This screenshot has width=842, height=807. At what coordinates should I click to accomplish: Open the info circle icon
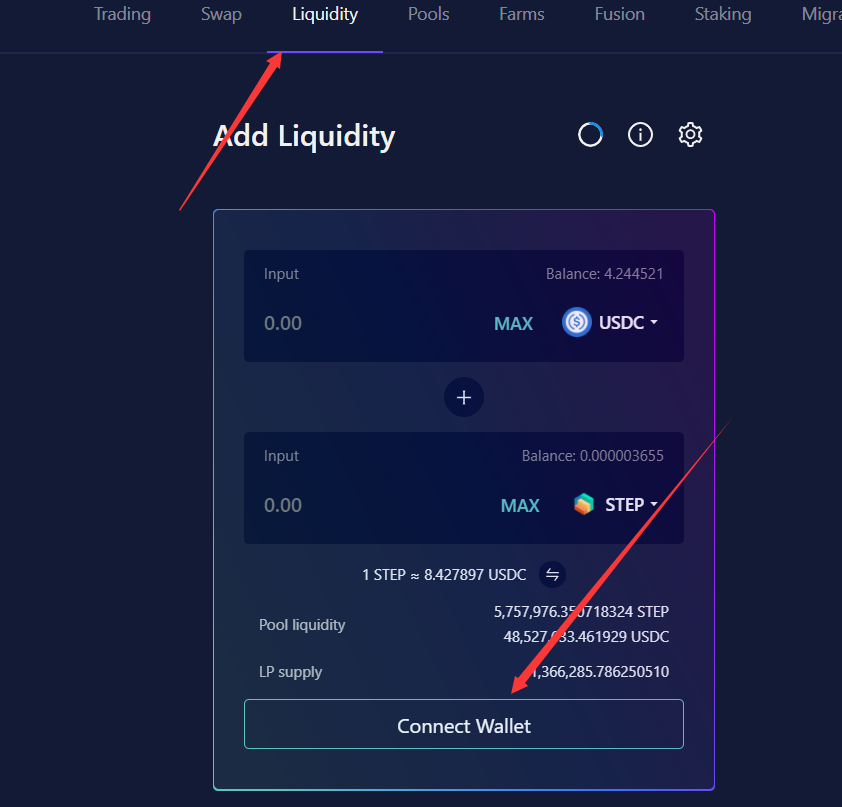[640, 134]
